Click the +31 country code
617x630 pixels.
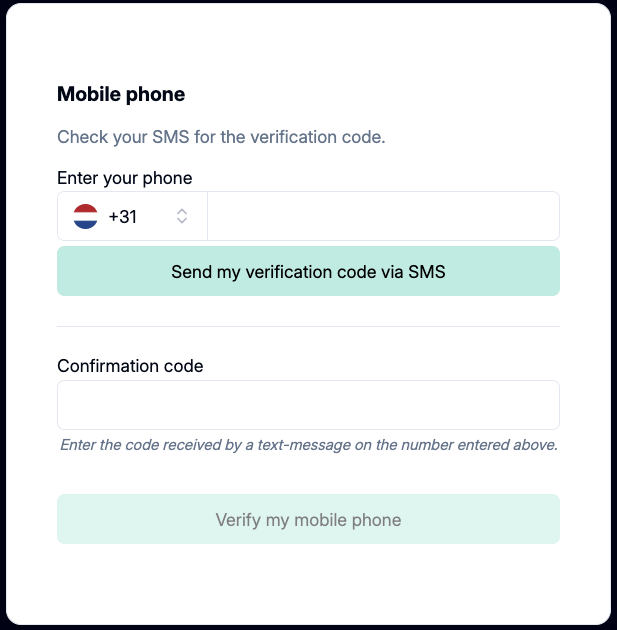tap(122, 216)
